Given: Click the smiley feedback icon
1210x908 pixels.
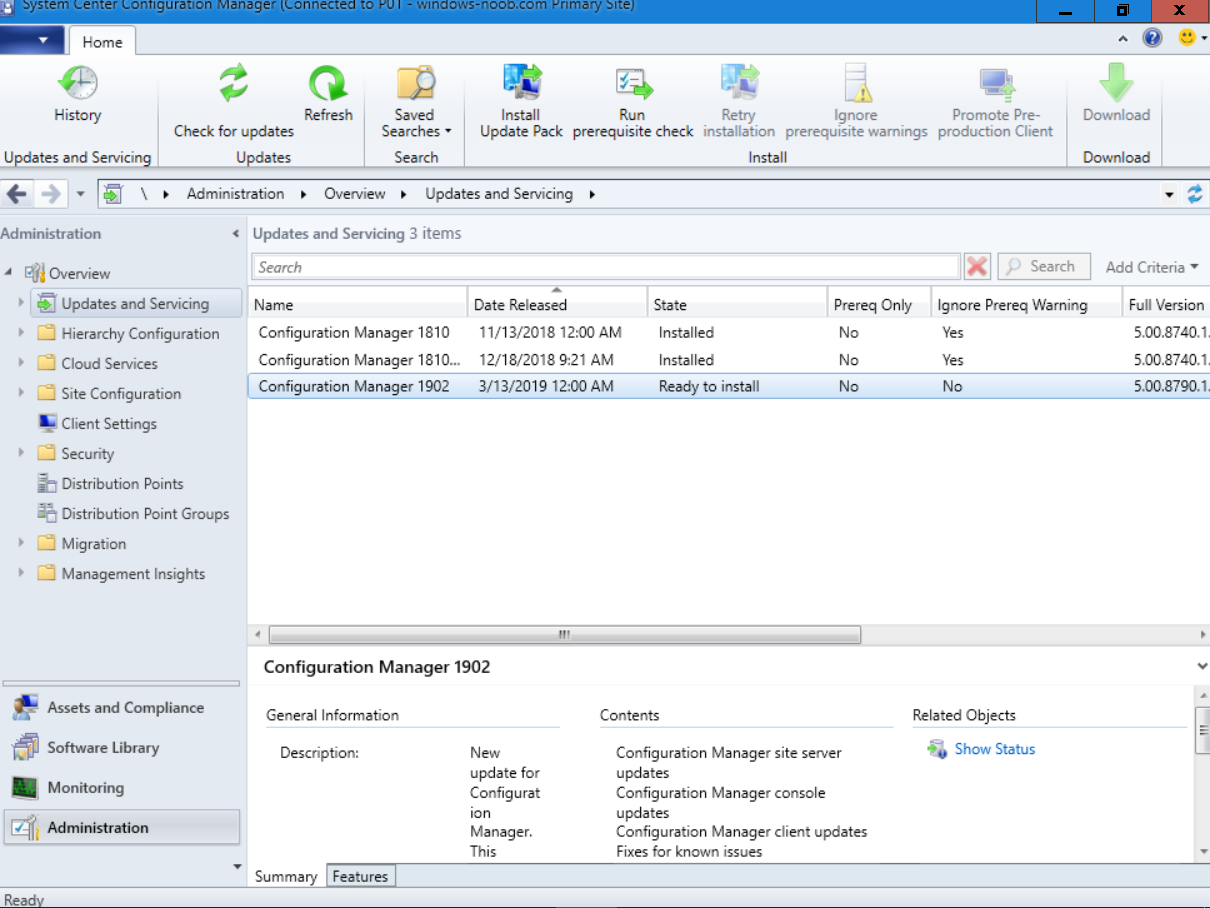Looking at the screenshot, I should (x=1186, y=38).
